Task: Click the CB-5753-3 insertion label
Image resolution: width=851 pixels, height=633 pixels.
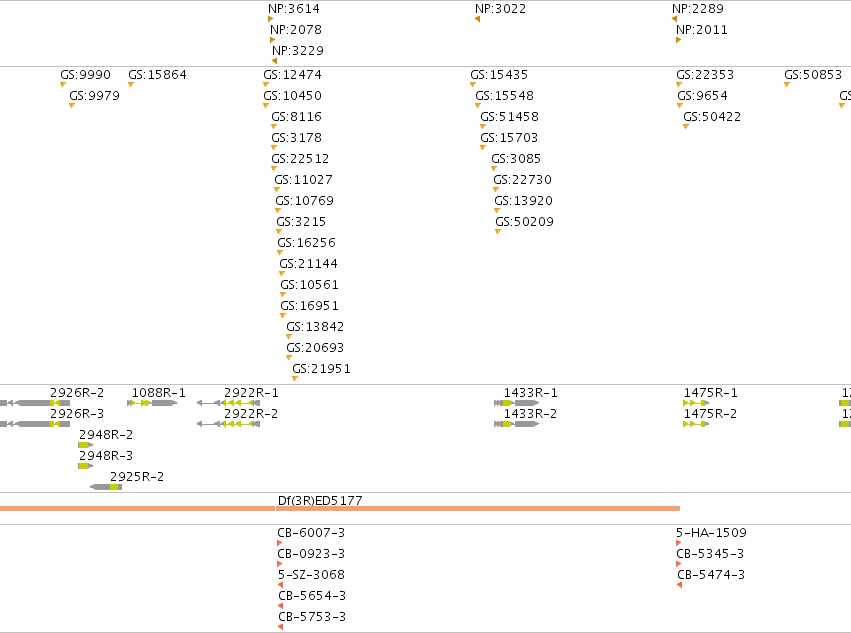Action: point(312,617)
